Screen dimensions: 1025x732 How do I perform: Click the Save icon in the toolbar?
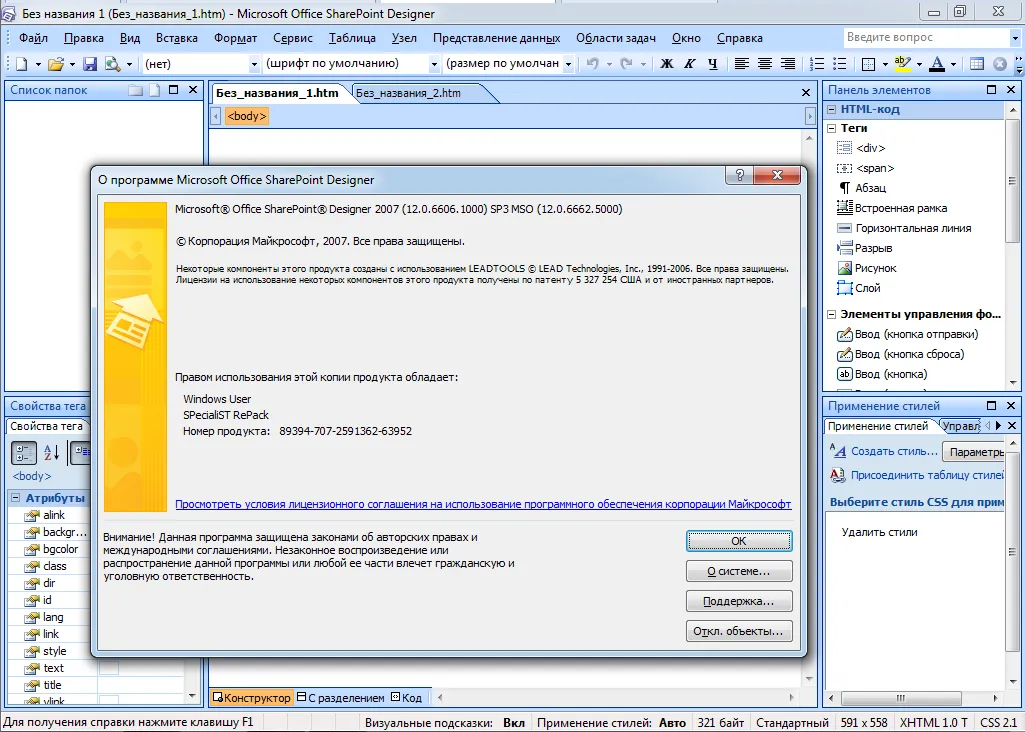(90, 64)
